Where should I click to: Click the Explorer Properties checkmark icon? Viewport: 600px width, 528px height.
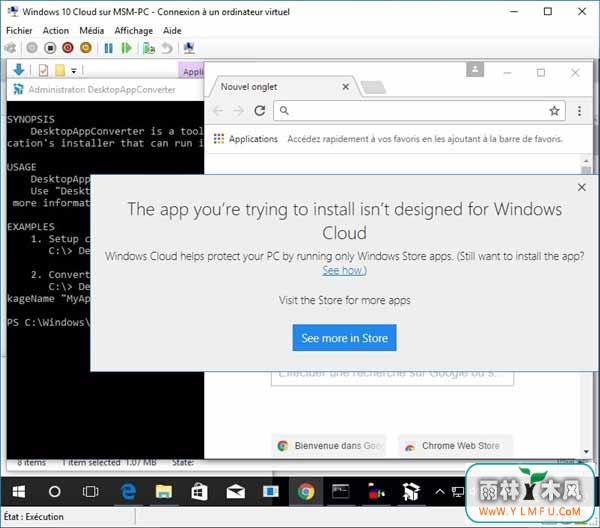tap(43, 70)
